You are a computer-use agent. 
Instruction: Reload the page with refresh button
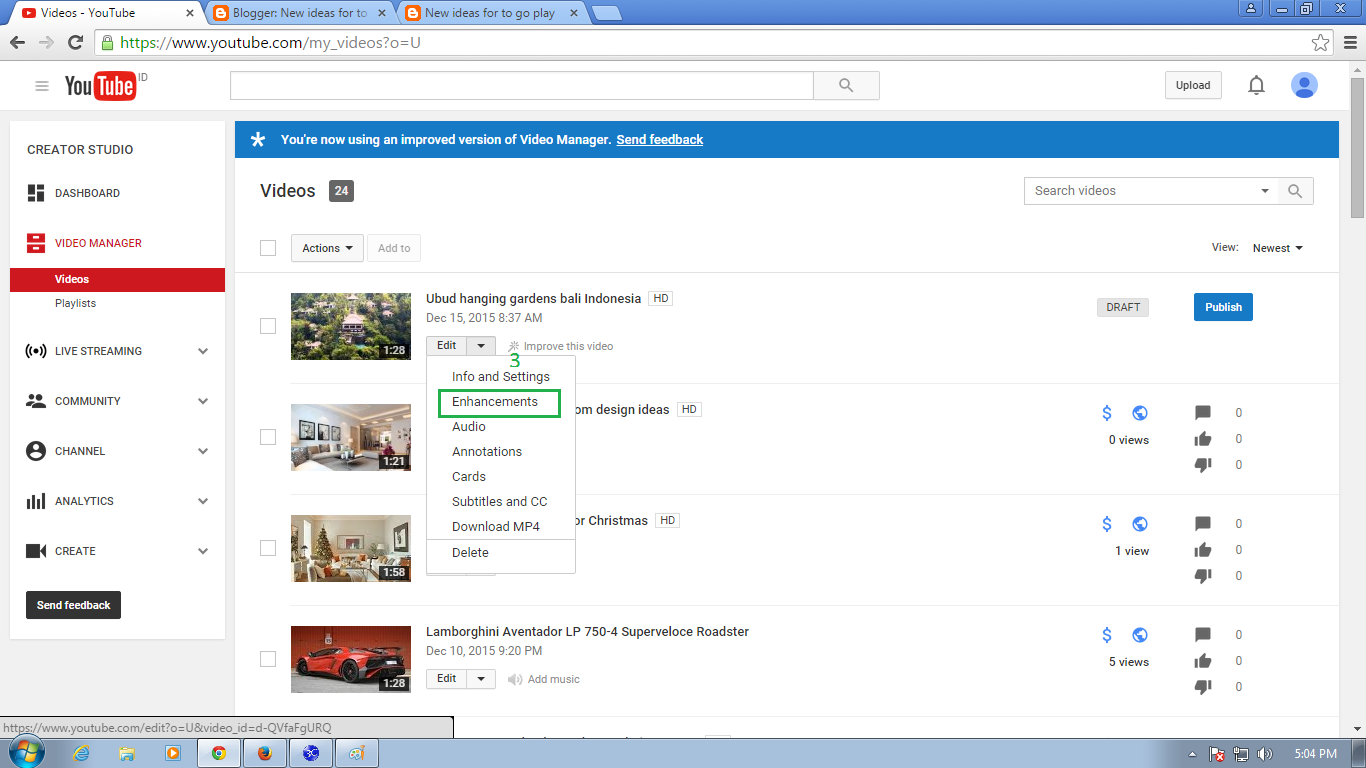(75, 43)
